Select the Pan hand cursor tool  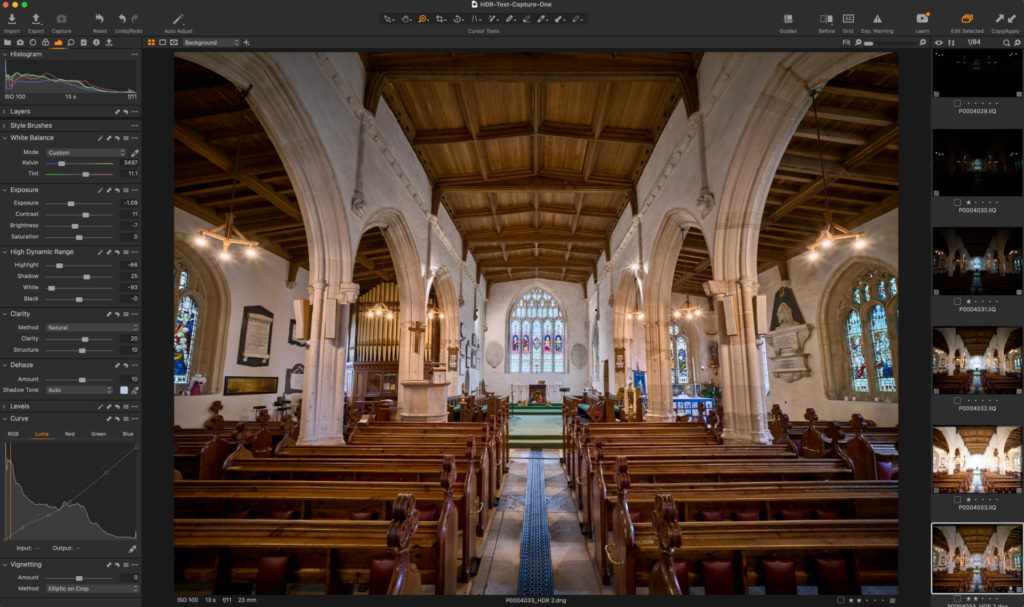[406, 19]
